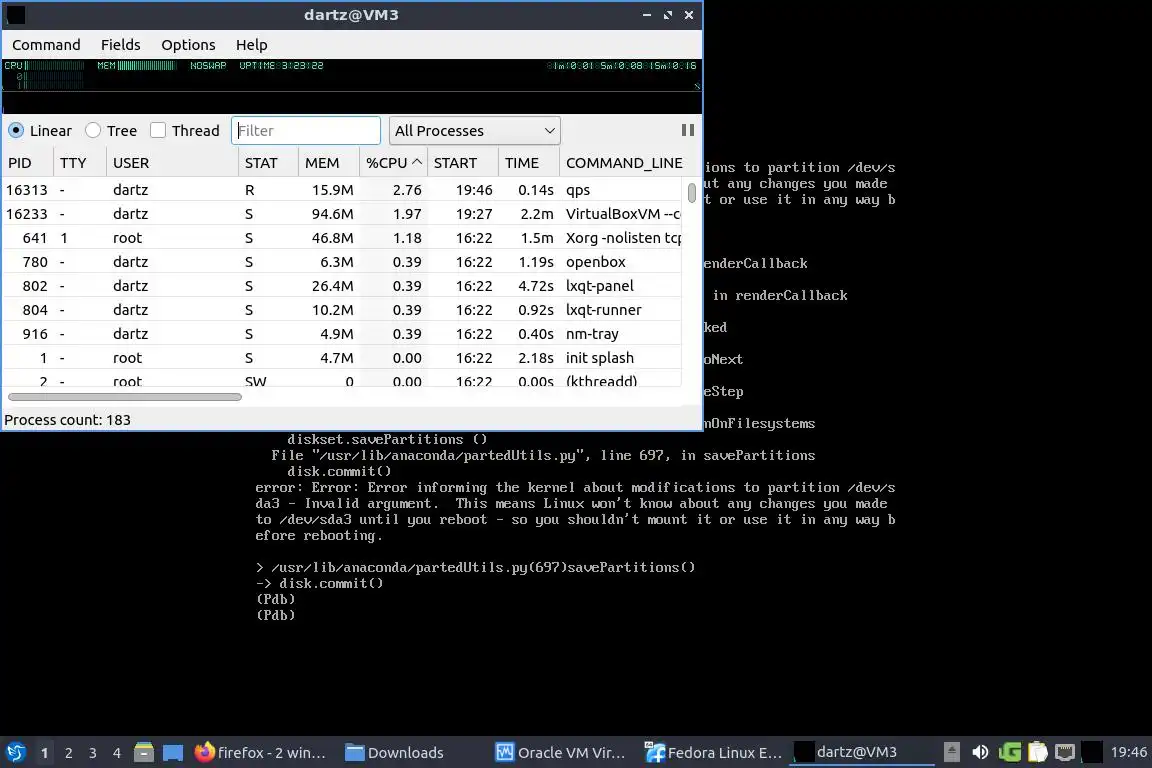
Task: Select the qps process row
Action: click(342, 190)
